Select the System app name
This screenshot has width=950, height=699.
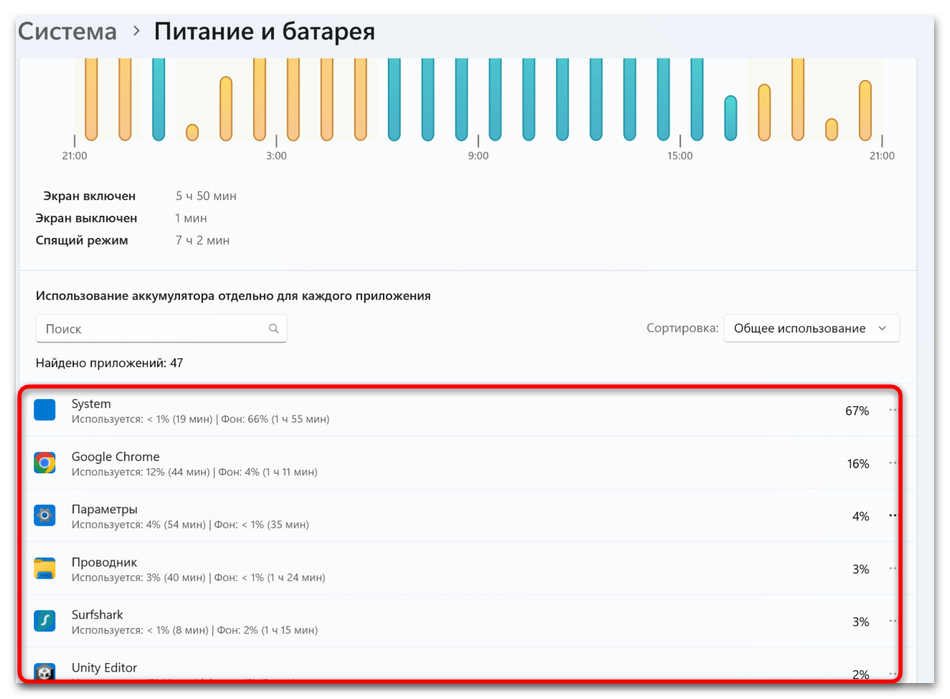tap(91, 403)
